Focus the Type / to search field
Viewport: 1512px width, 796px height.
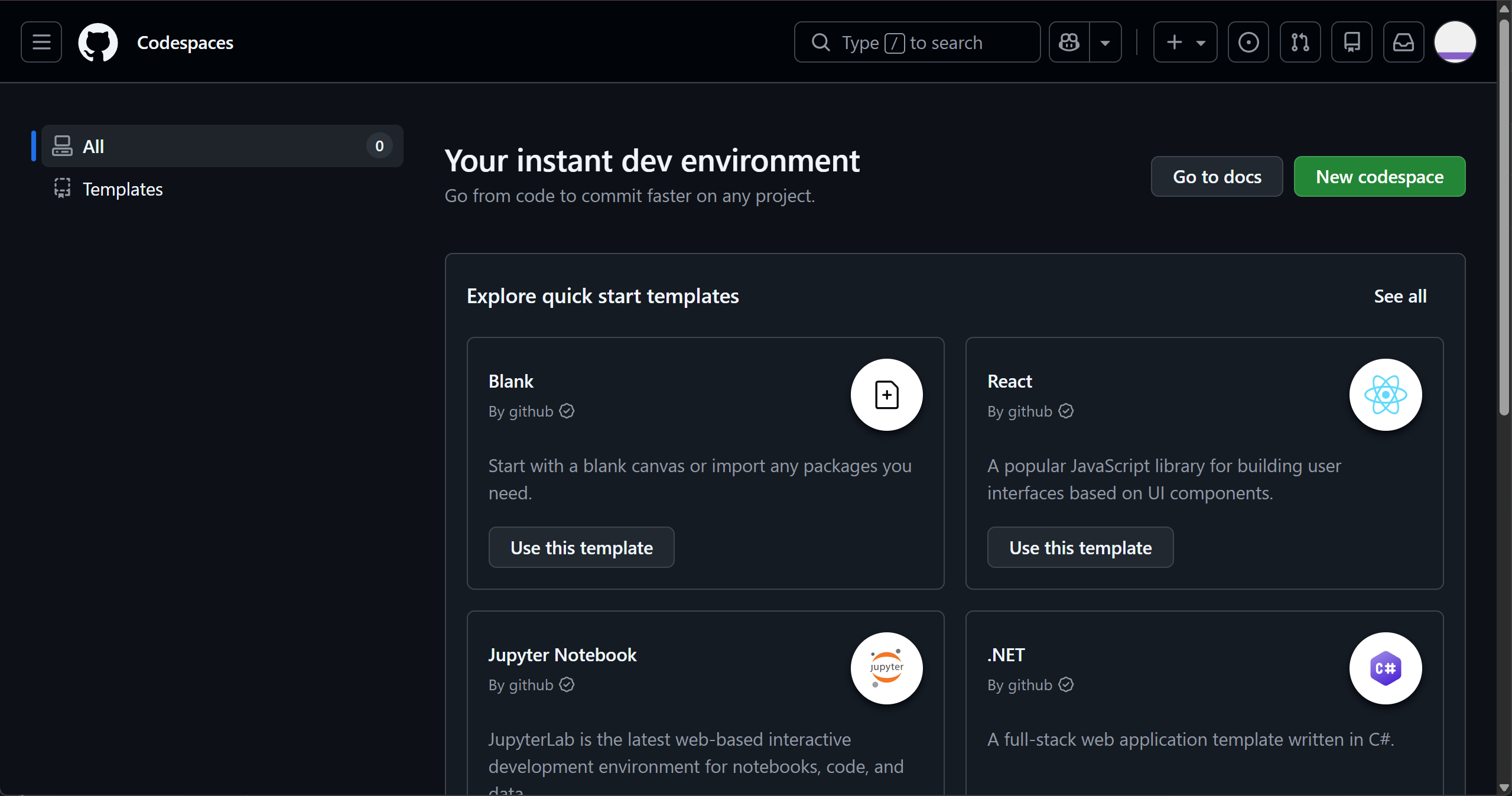tap(918, 42)
